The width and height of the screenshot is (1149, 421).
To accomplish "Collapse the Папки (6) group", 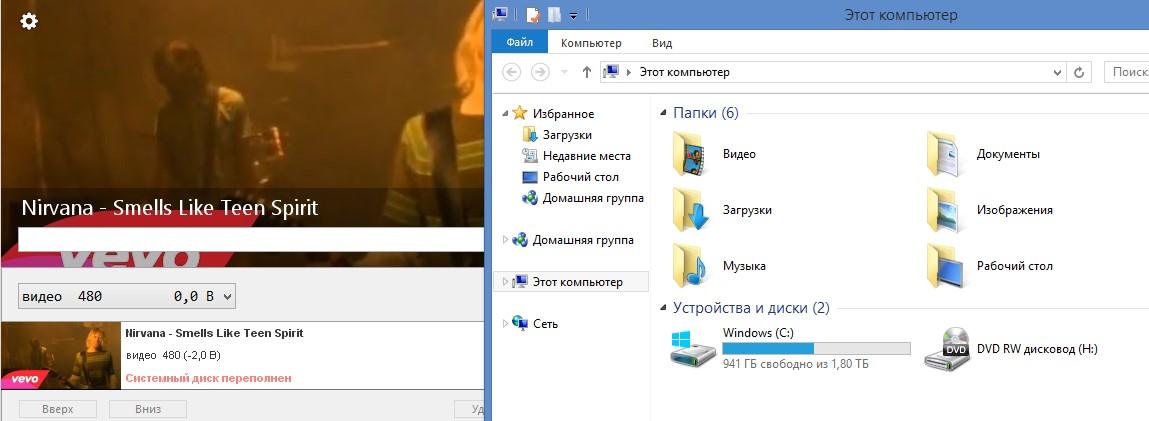I will 664,113.
